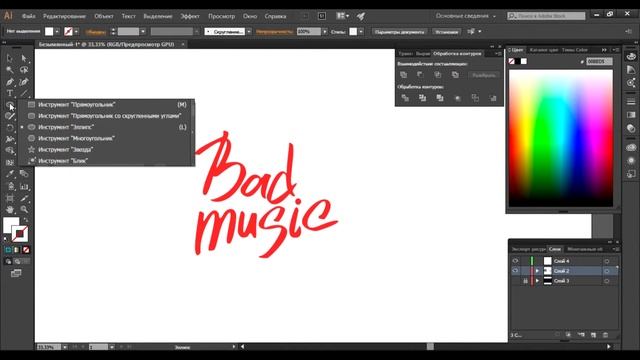Click target circle of layer Слой 3
Viewport: 640px width, 360px height.
pos(607,281)
